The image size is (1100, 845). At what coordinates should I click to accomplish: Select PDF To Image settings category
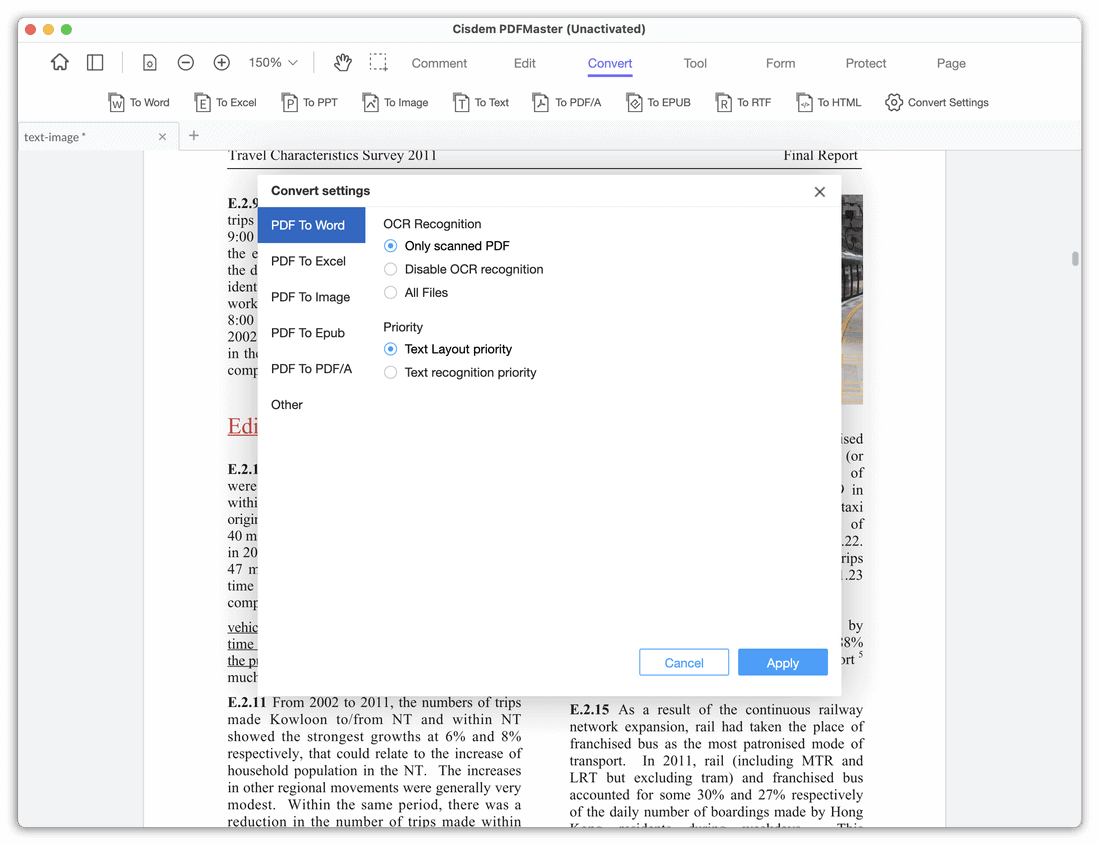point(311,297)
